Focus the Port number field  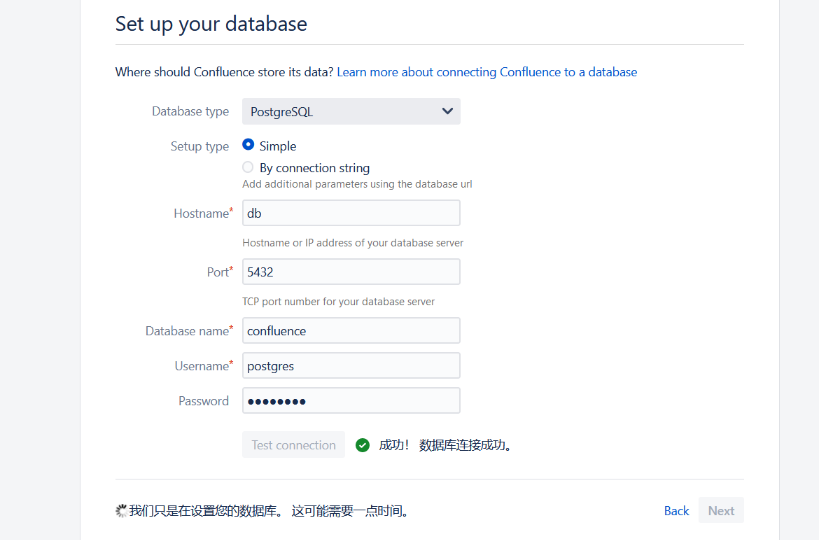[x=351, y=272]
